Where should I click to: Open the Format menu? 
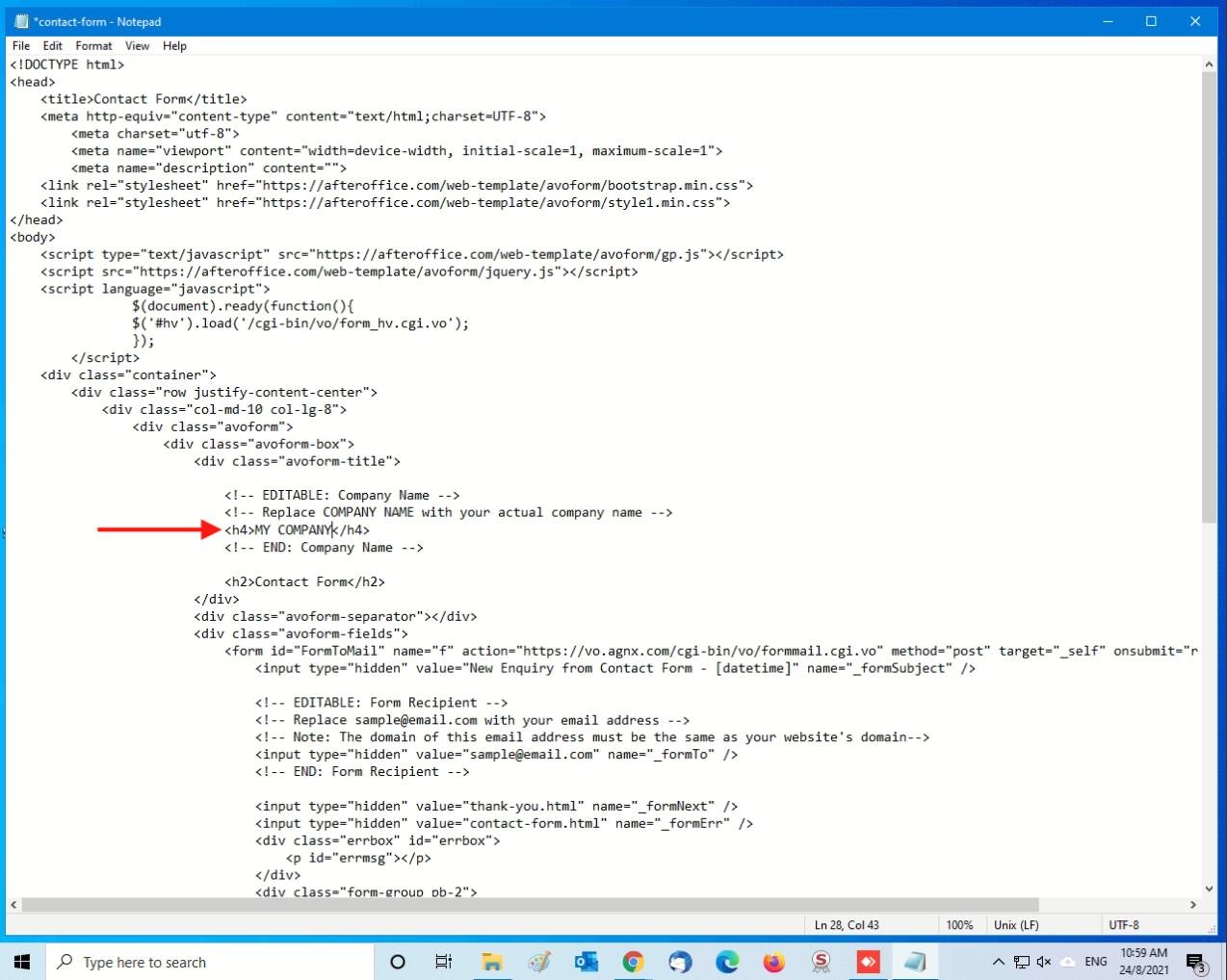[93, 45]
